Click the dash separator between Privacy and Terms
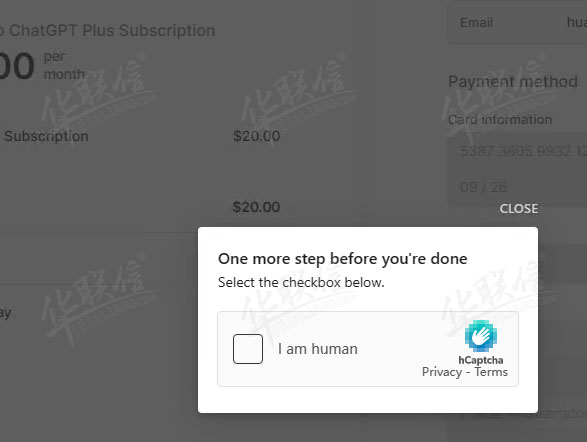587x442 pixels. pos(468,372)
